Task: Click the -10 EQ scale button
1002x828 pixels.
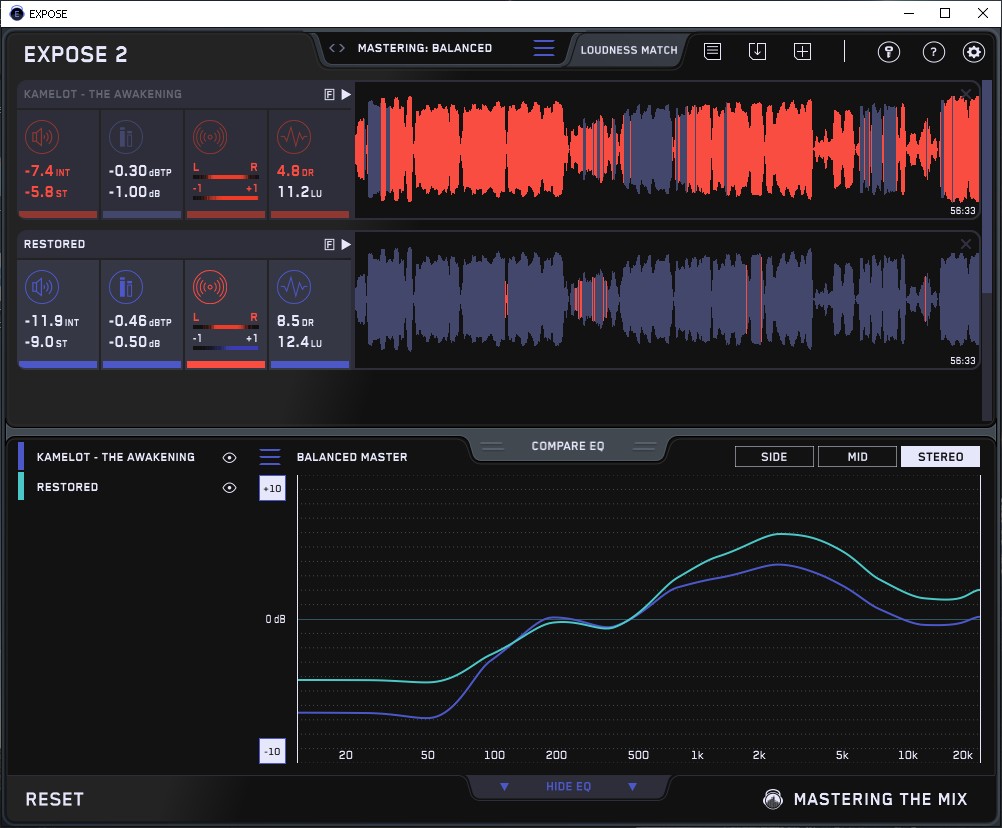Action: click(x=272, y=751)
